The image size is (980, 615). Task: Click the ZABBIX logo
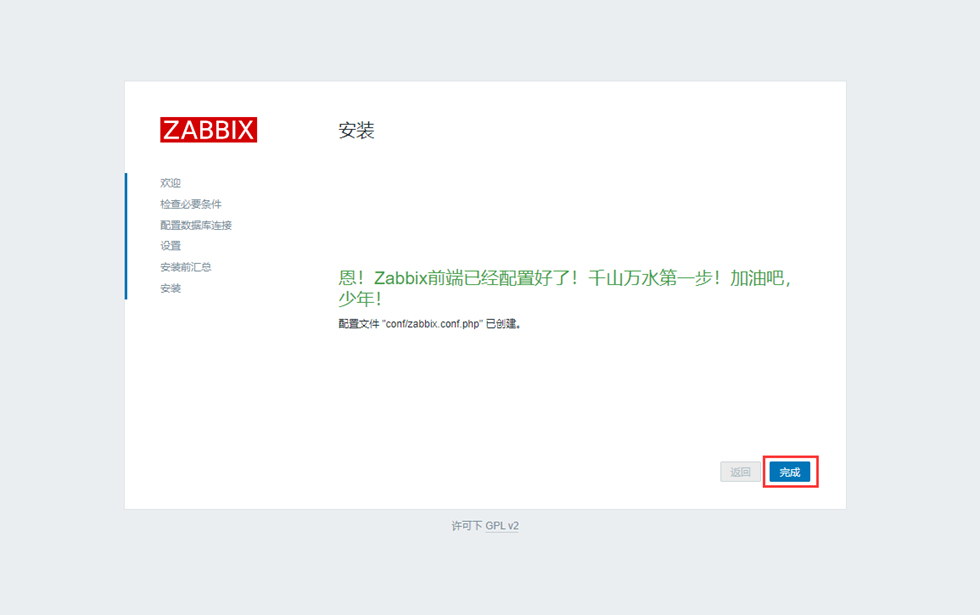(208, 130)
